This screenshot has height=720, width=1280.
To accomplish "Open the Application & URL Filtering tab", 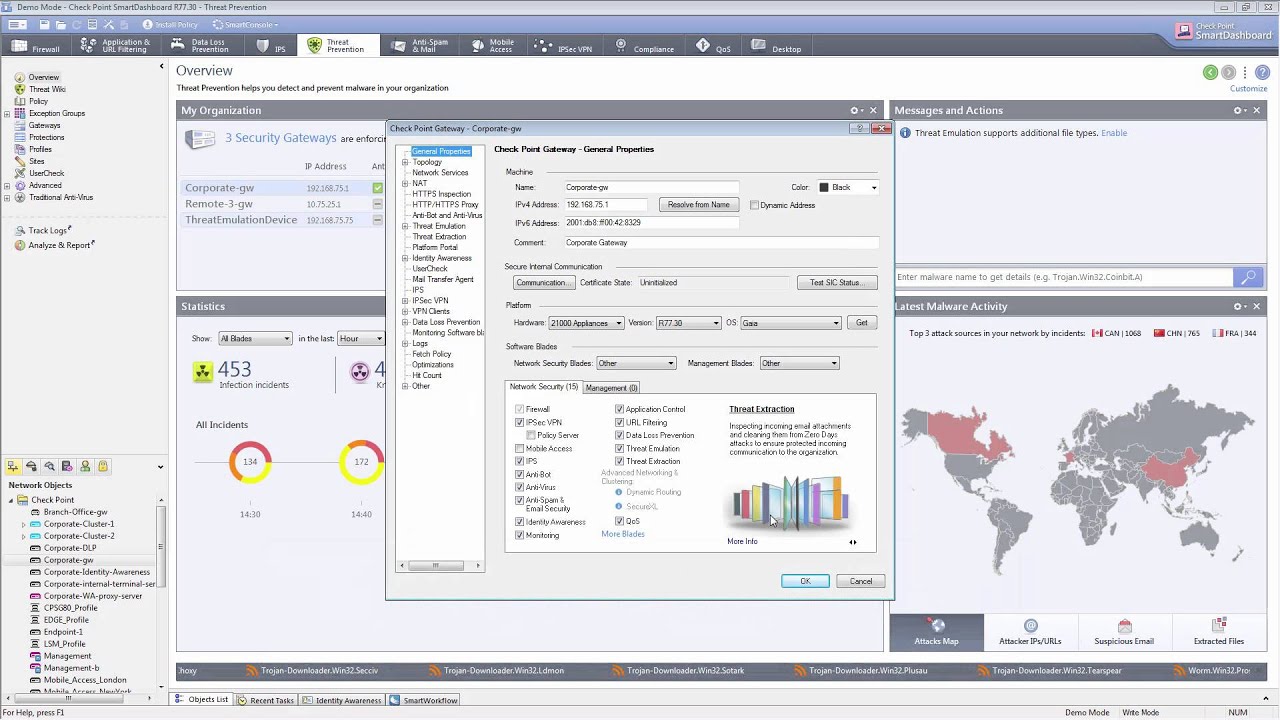I will 115,46.
